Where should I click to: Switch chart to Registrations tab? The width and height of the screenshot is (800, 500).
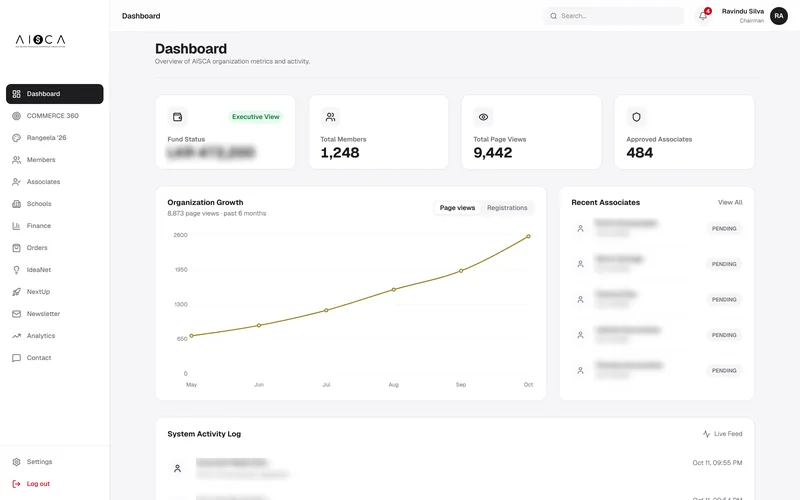pyautogui.click(x=507, y=208)
